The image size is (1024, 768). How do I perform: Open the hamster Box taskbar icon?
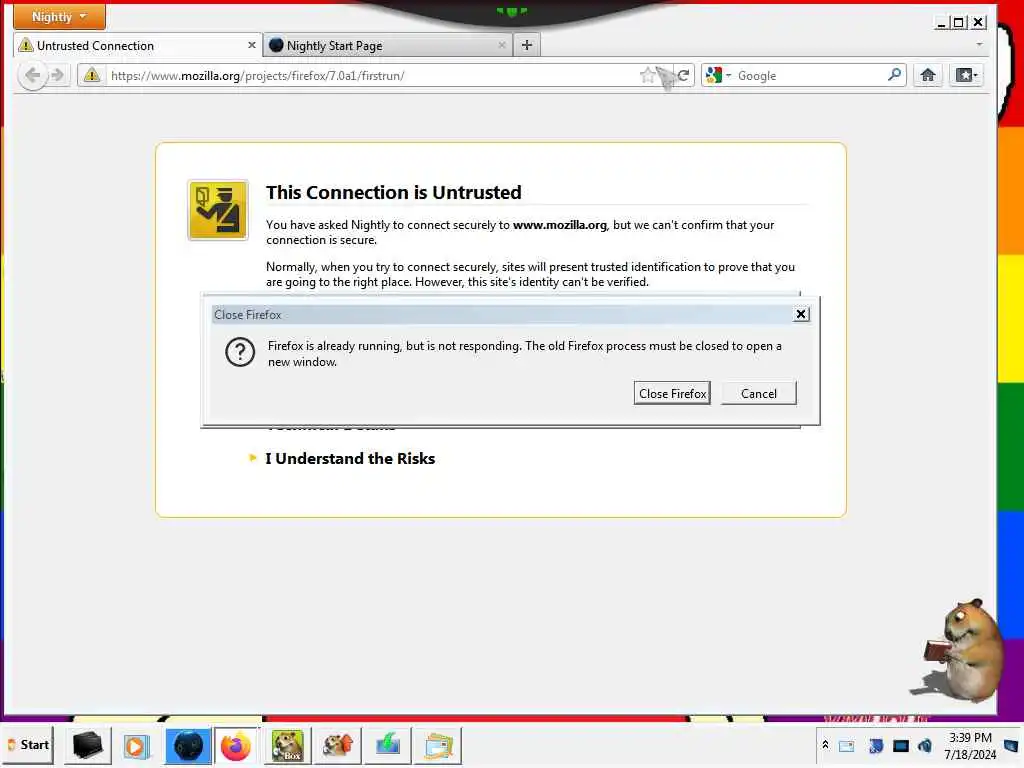[x=287, y=745]
